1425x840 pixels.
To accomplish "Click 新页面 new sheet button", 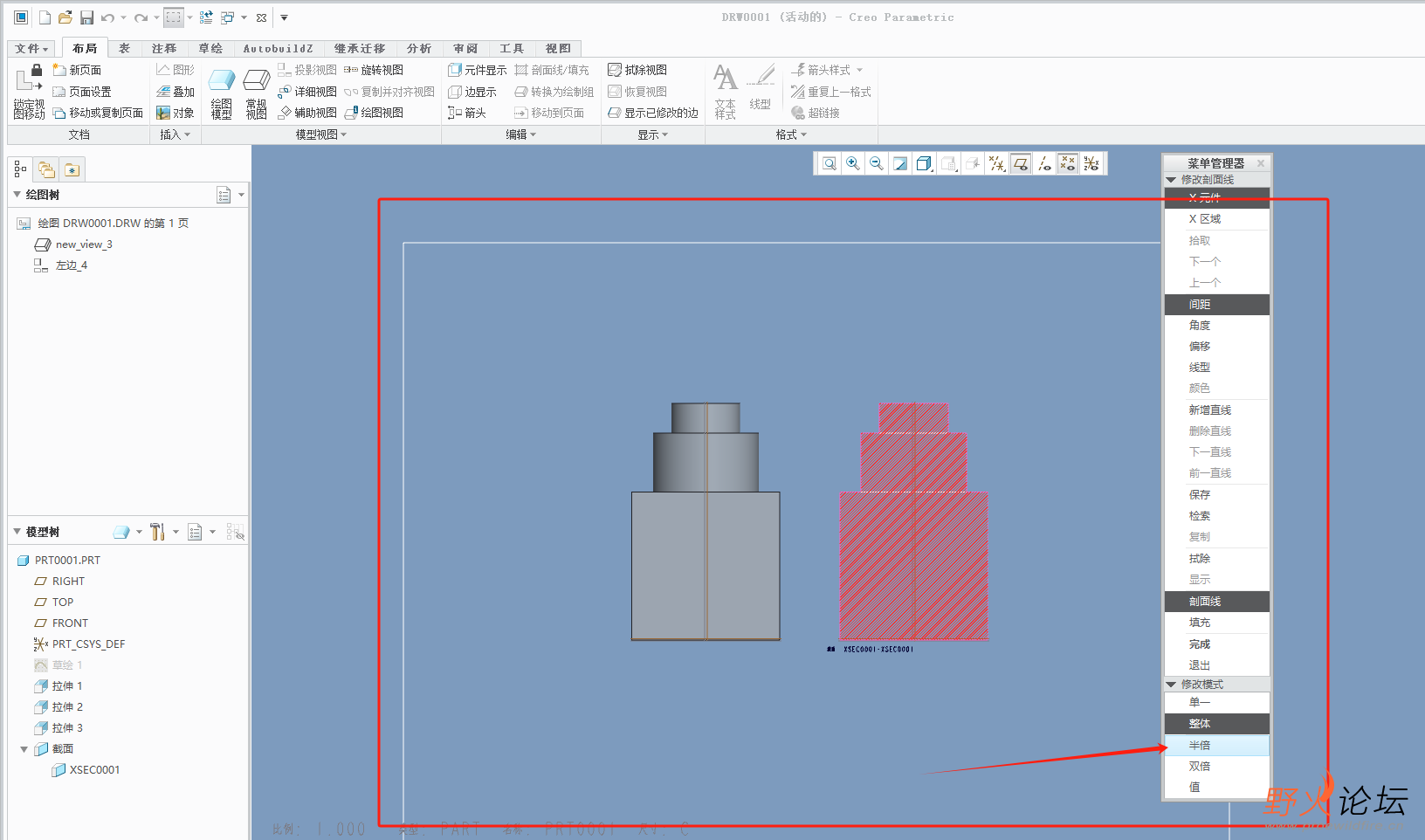I will point(77,70).
